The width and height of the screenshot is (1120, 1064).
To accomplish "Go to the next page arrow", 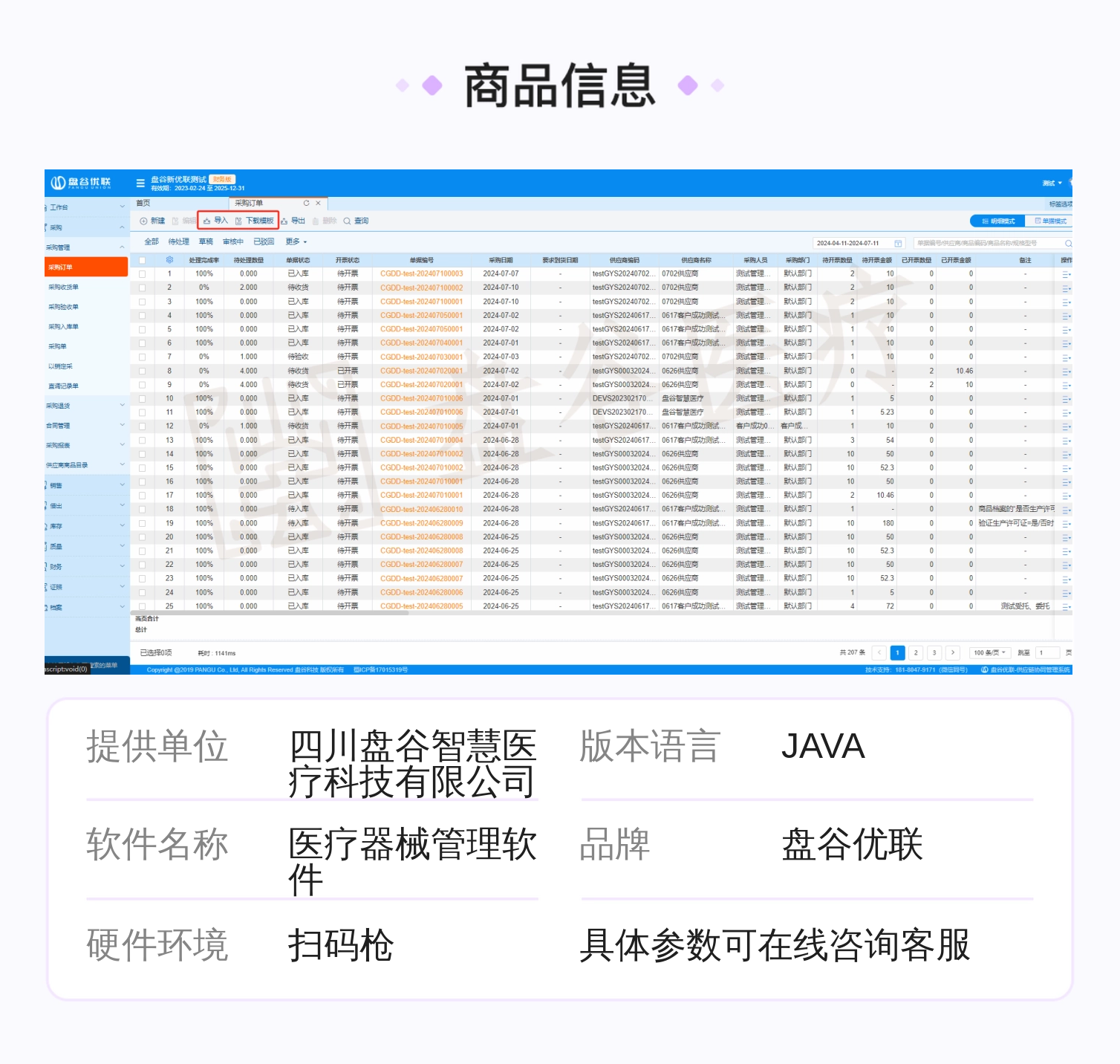I will 953,652.
